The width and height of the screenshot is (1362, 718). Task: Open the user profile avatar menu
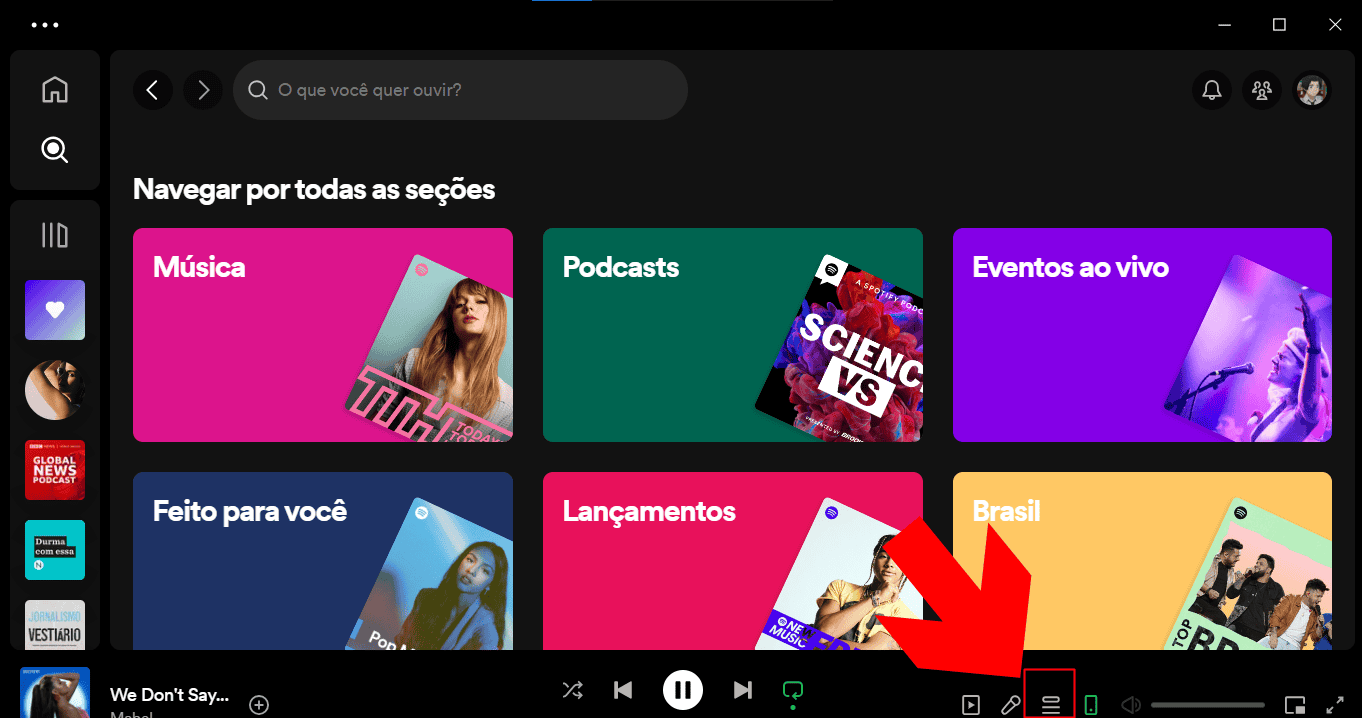point(1312,90)
